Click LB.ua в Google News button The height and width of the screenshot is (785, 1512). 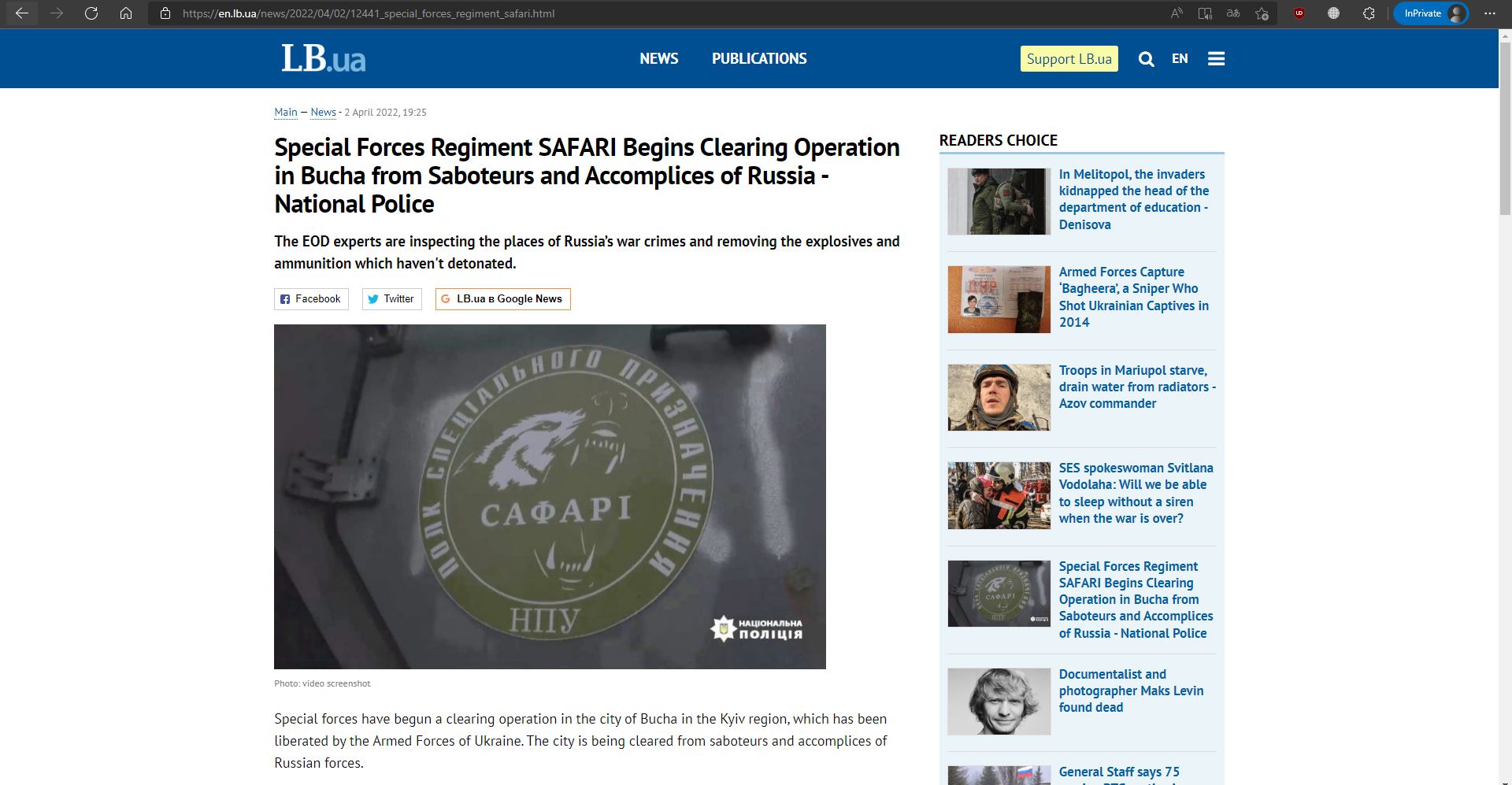(502, 299)
